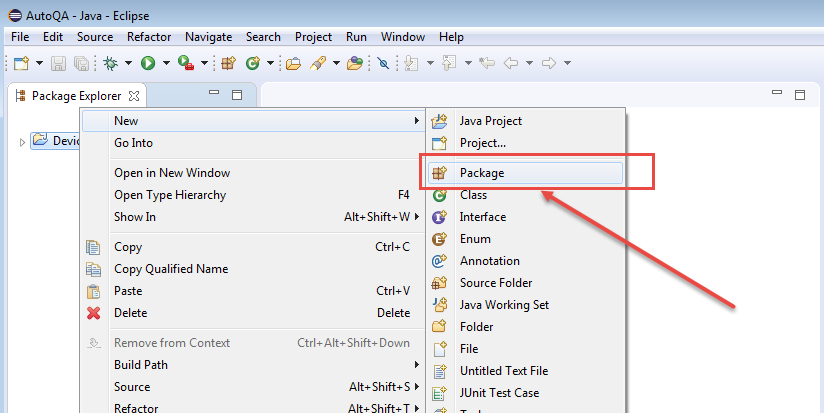Open the Edit menu
The image size is (824, 413).
point(53,37)
